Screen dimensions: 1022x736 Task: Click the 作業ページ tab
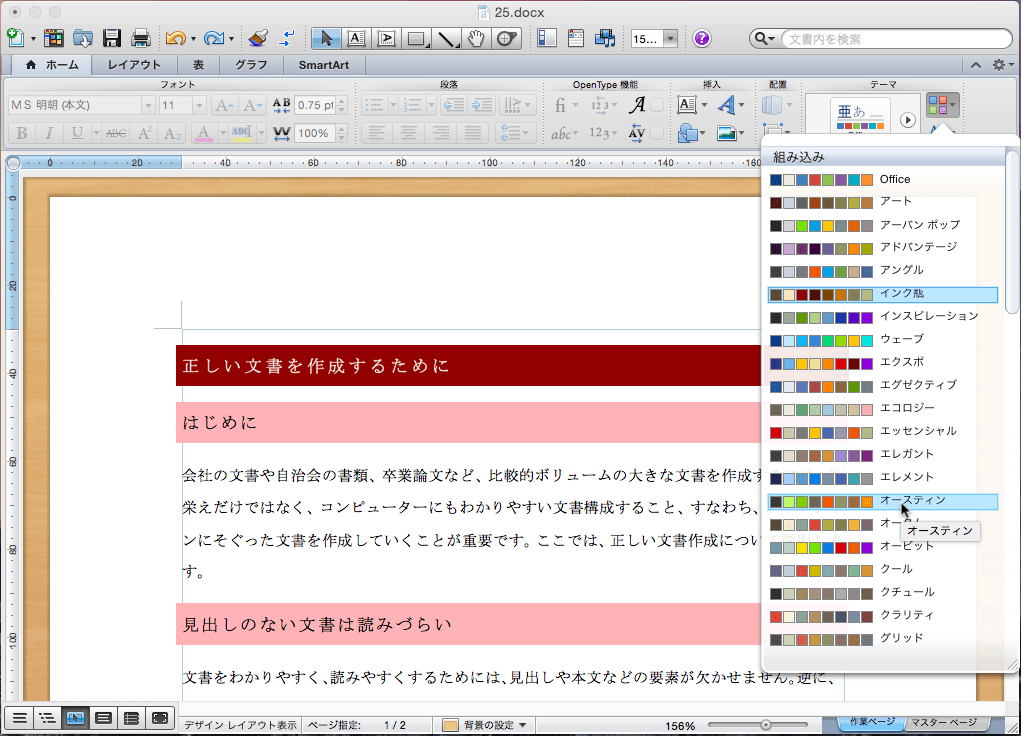(x=871, y=722)
